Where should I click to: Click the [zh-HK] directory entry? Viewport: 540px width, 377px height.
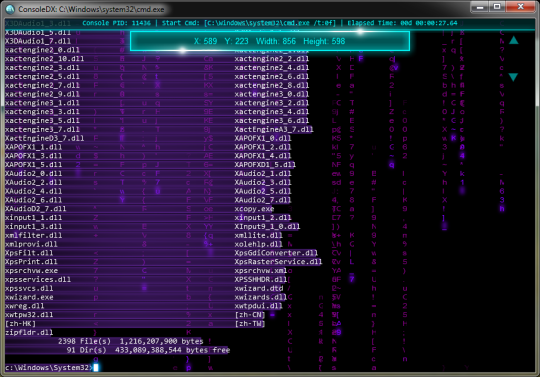click(20, 324)
